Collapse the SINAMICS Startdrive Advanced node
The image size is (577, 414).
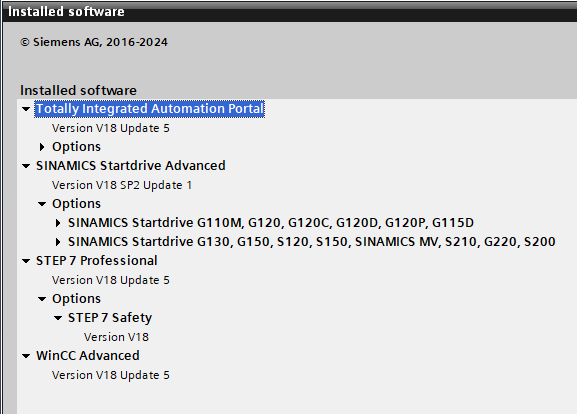click(26, 166)
